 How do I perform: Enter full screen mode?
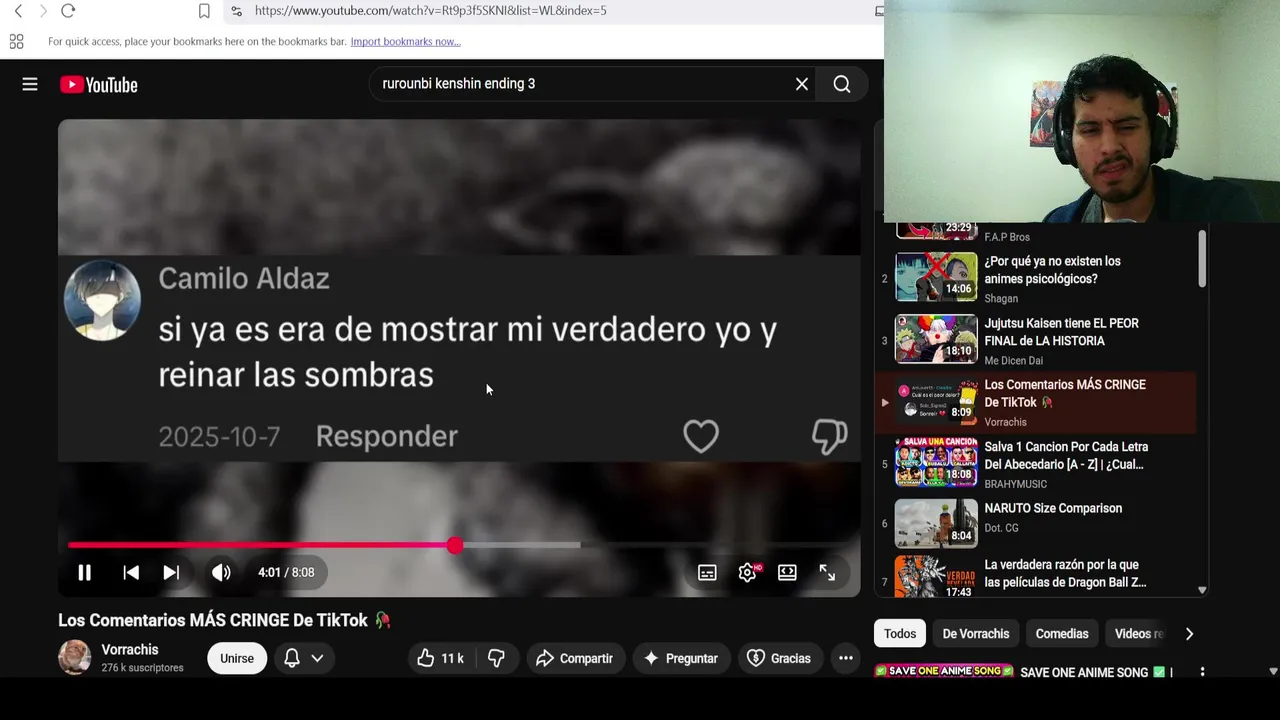point(827,572)
